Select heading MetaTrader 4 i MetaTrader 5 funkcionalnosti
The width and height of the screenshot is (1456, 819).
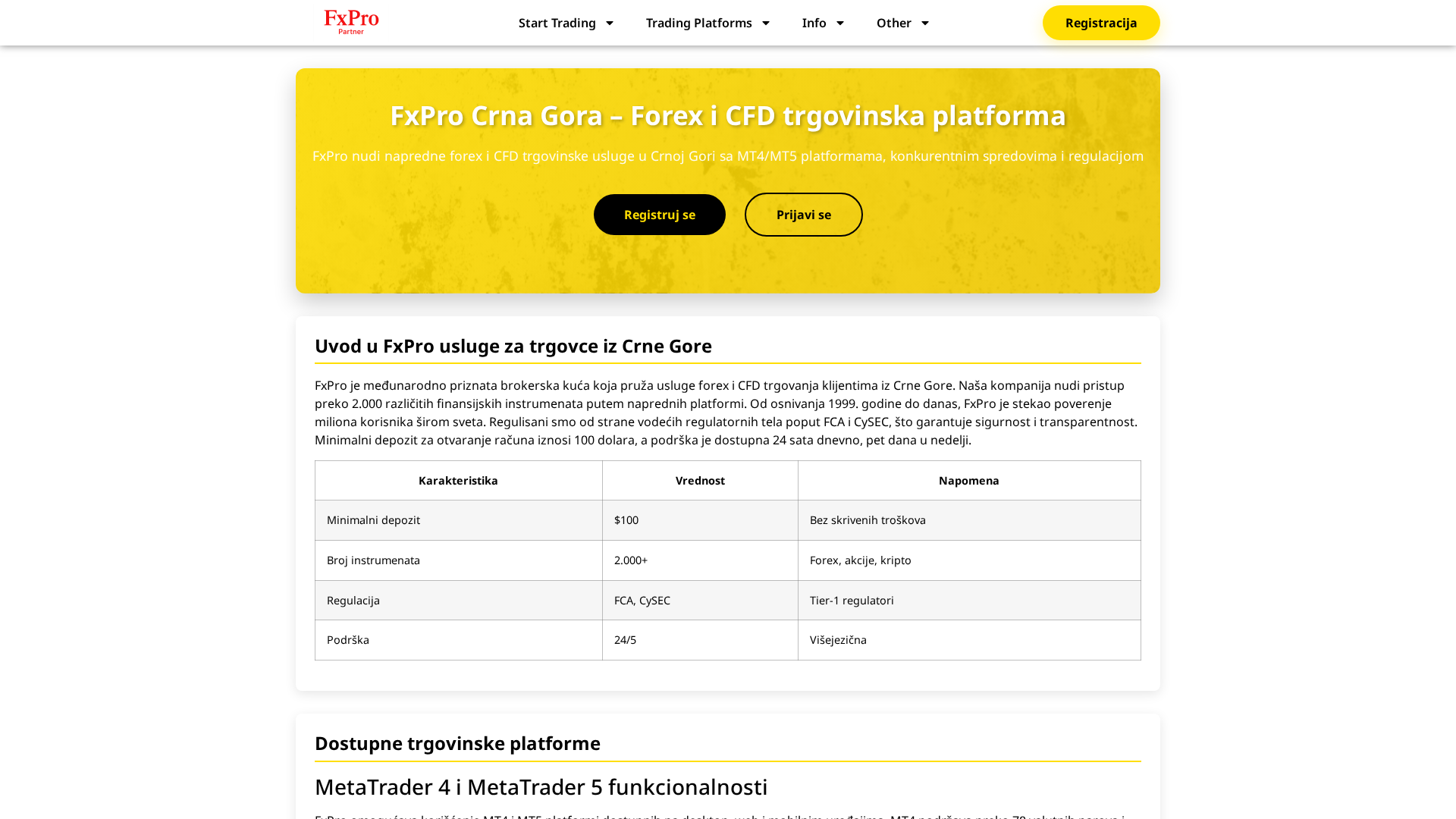point(541,787)
